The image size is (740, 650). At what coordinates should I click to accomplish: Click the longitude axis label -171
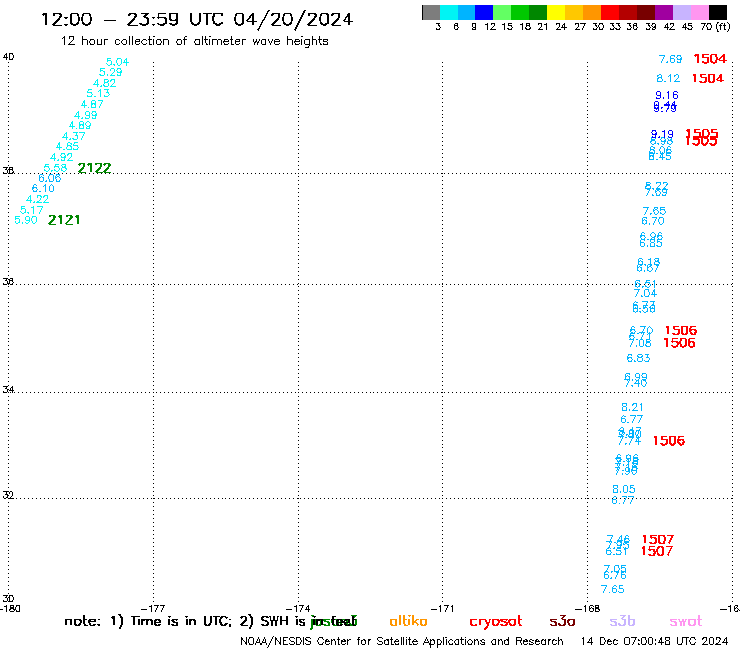pyautogui.click(x=443, y=609)
